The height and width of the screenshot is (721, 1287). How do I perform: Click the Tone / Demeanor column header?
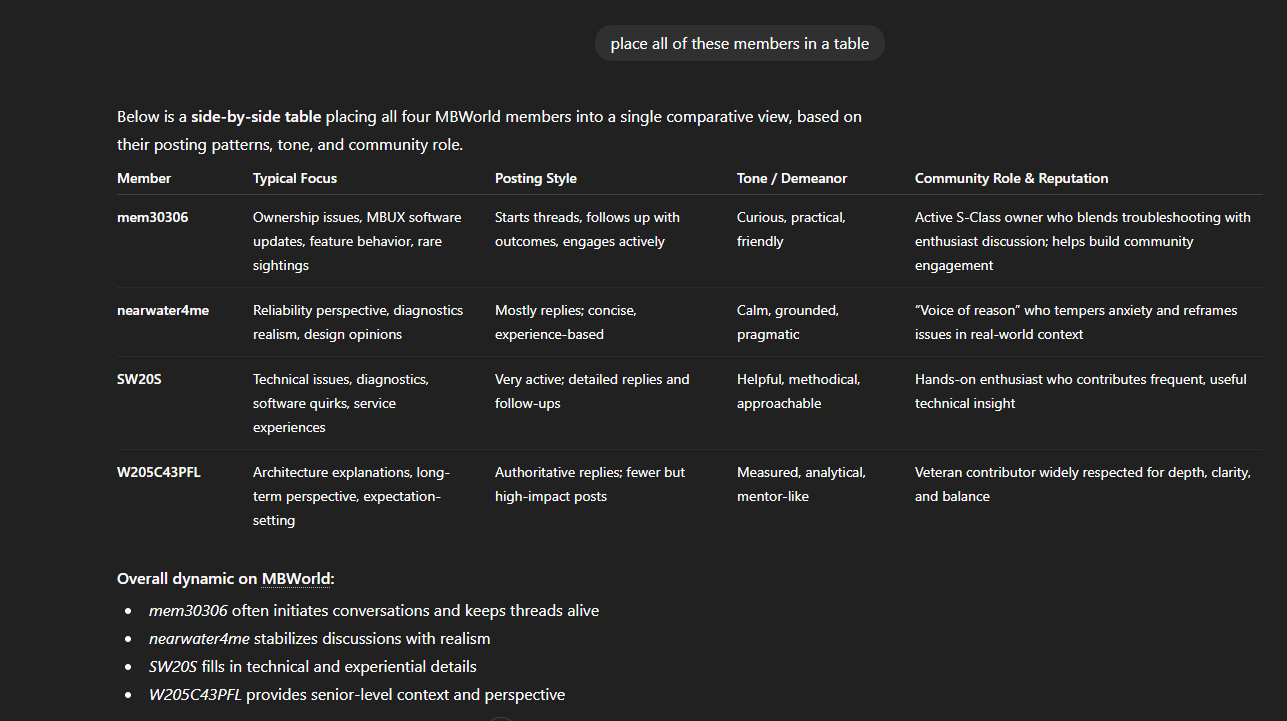point(792,178)
